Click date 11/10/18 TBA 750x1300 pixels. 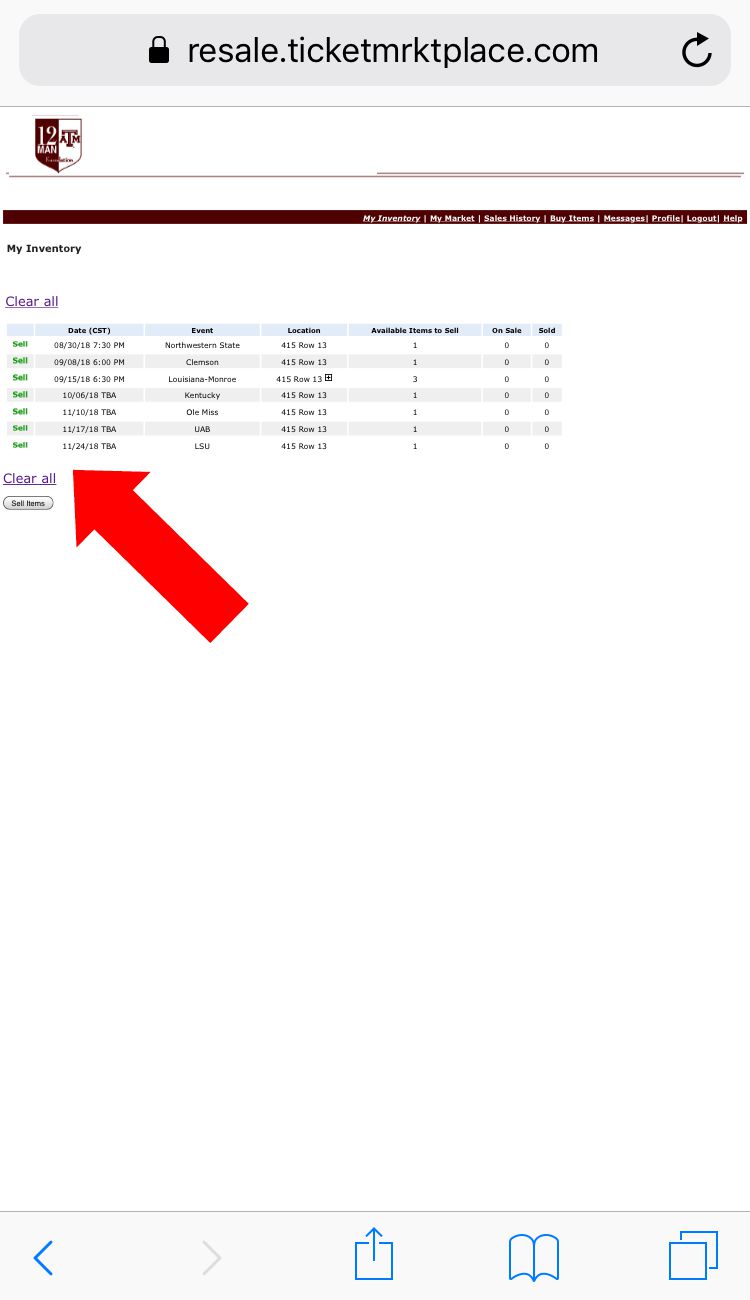89,412
